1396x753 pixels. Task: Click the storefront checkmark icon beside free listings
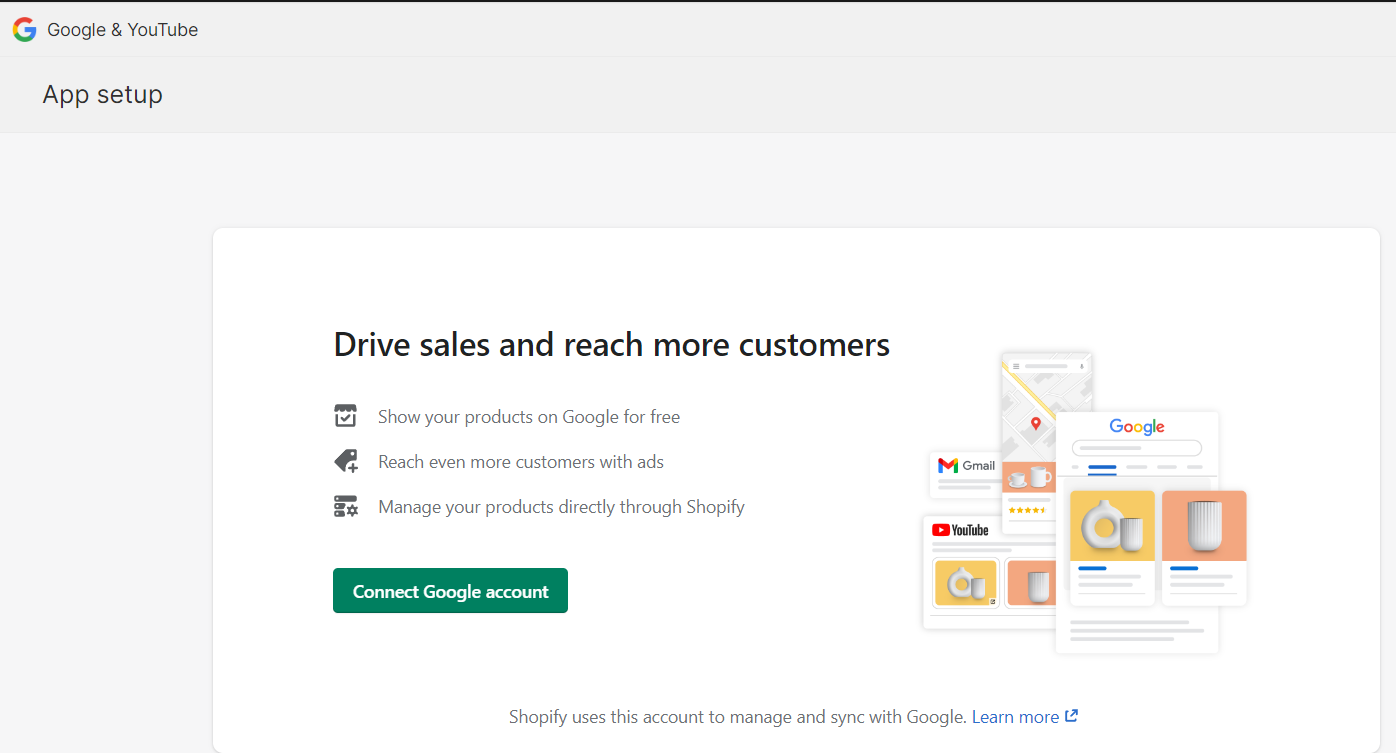(345, 416)
